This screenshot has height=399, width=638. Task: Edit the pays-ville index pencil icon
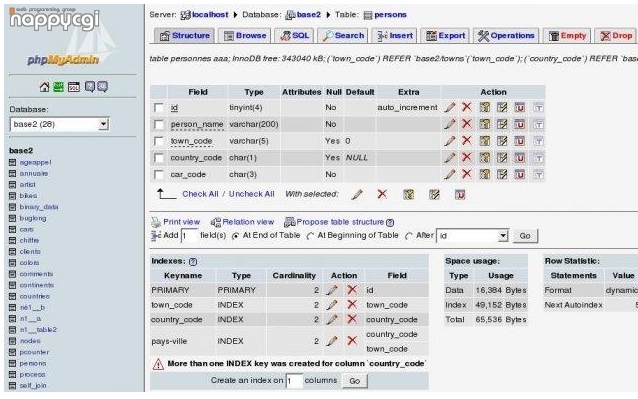332,341
